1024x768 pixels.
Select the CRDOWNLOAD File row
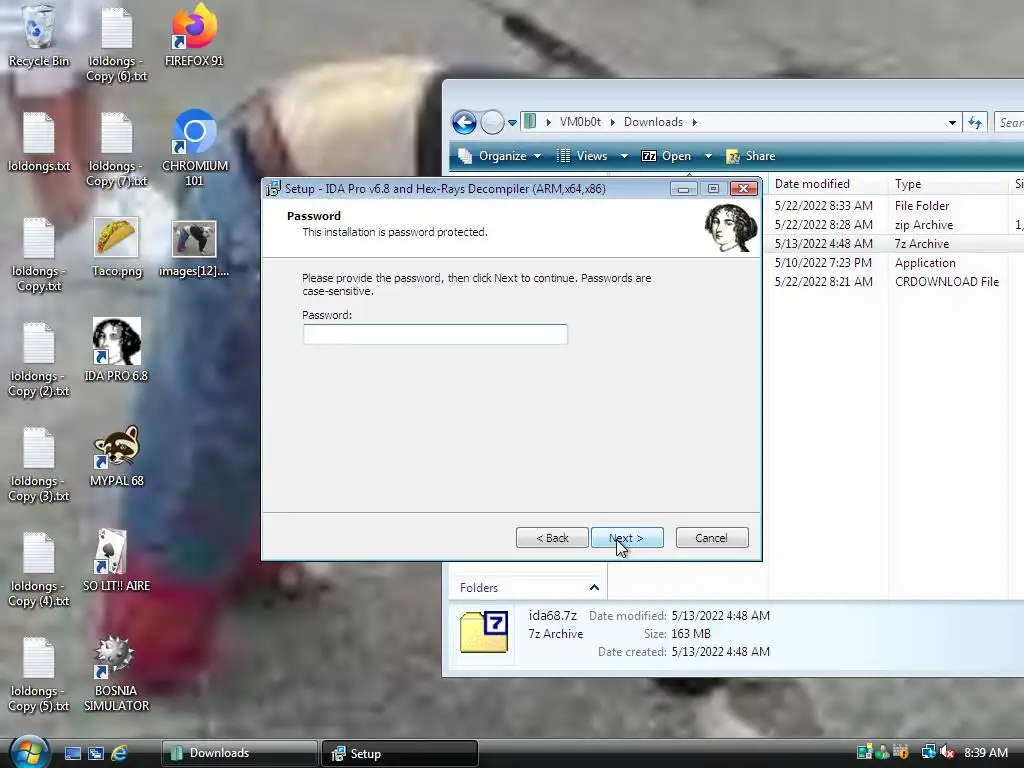[896, 281]
